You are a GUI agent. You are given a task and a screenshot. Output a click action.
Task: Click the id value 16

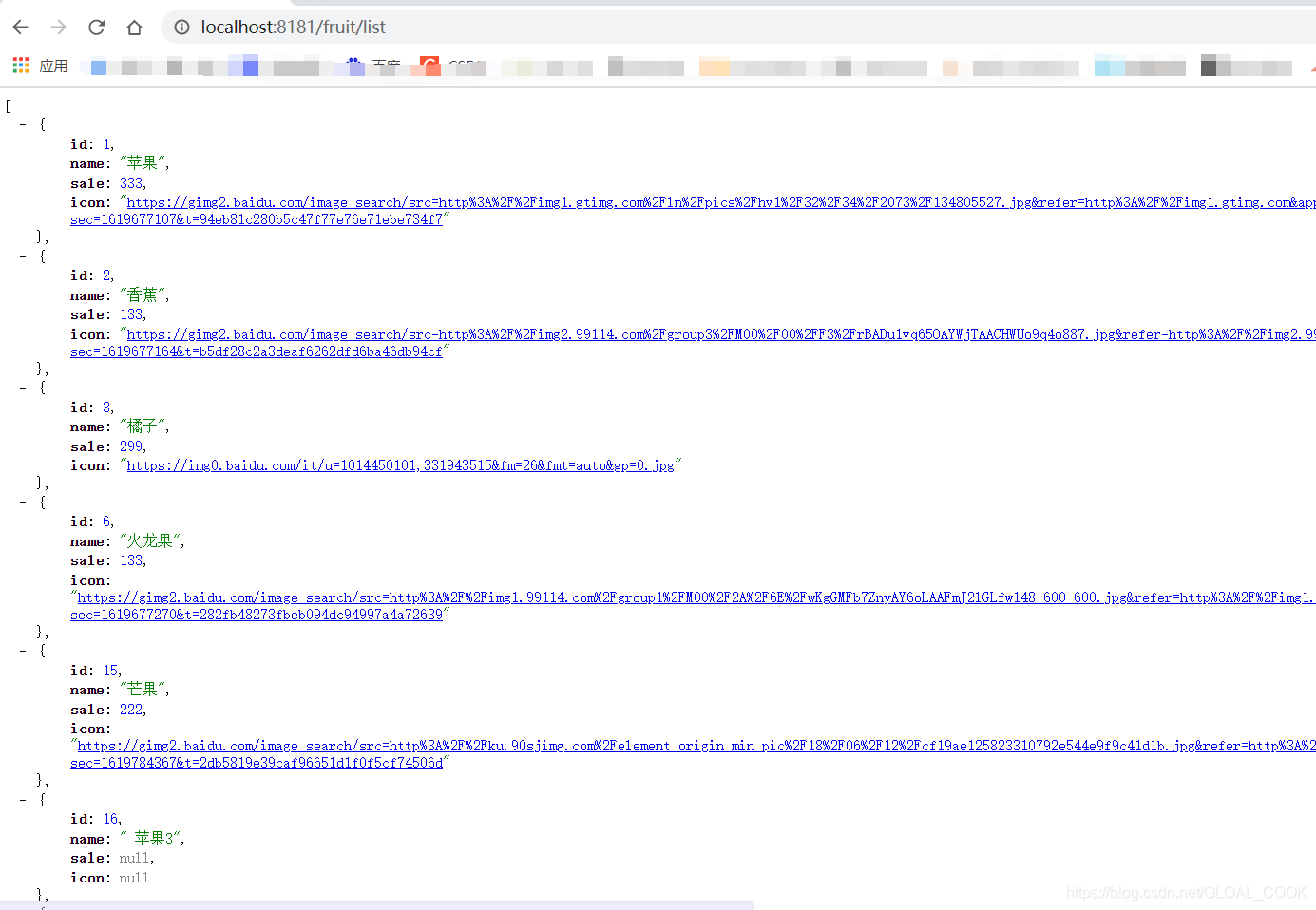[110, 819]
